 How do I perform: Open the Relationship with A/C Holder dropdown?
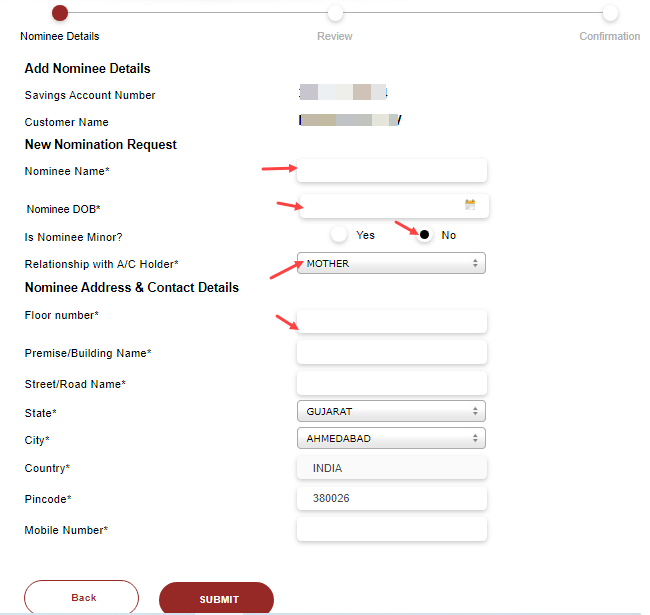click(391, 263)
